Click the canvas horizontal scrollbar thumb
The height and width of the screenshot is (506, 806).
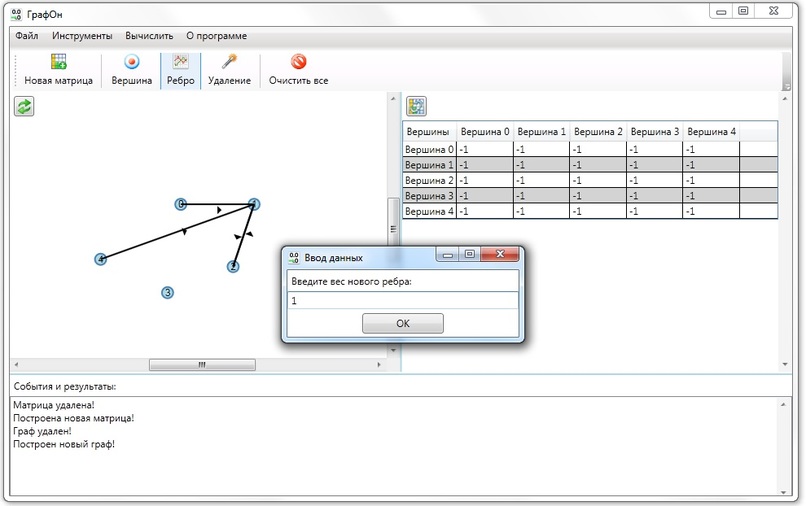(x=202, y=365)
